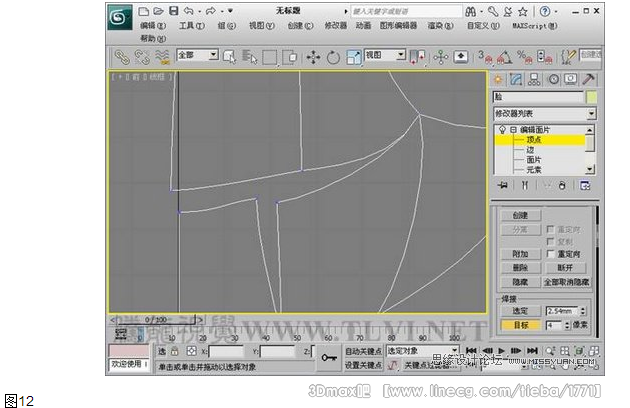Open the help question mark icon
Image resolution: width=630 pixels, height=408 pixels.
pyautogui.click(x=544, y=11)
